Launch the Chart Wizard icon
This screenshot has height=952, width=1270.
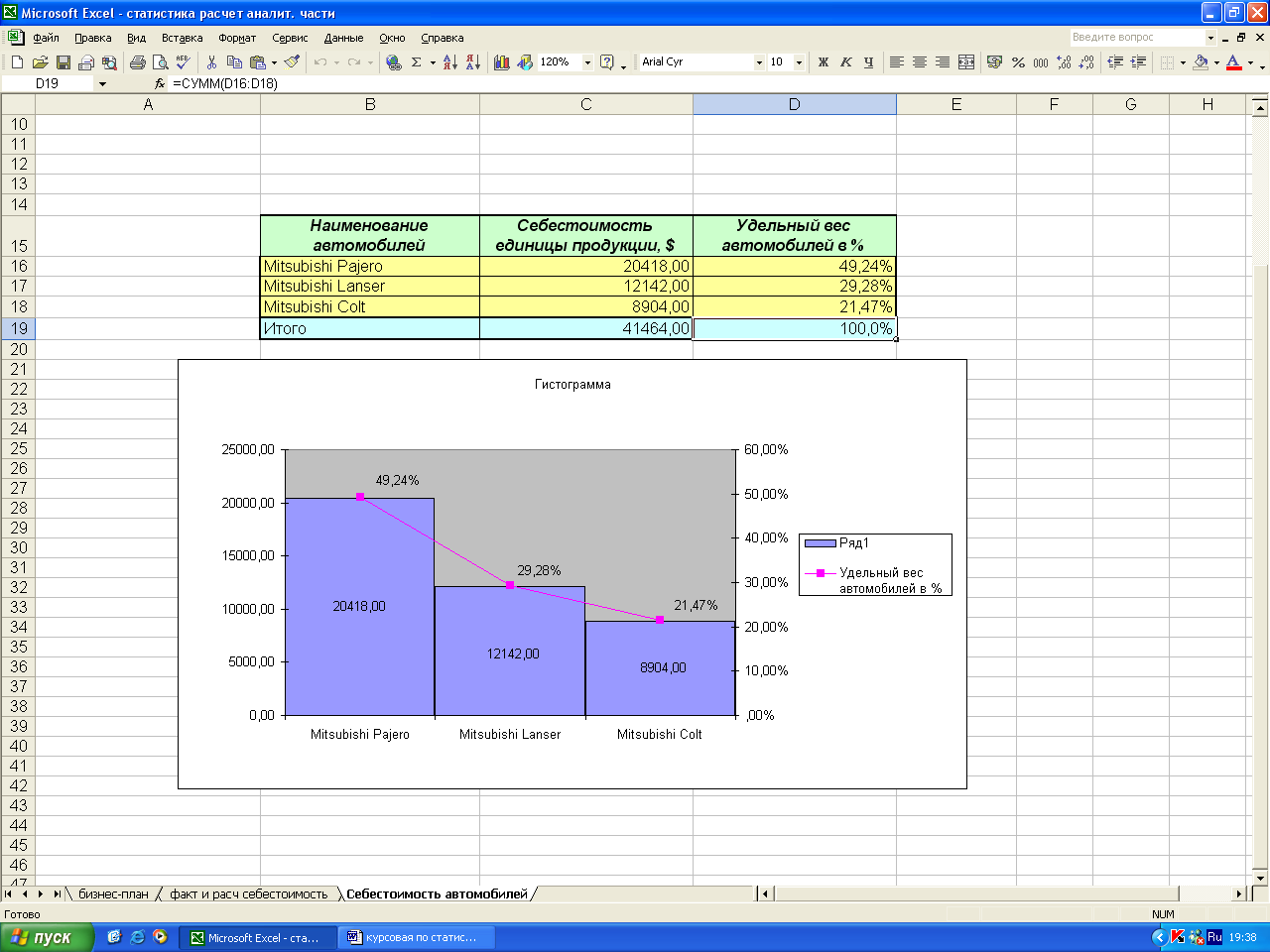[502, 62]
